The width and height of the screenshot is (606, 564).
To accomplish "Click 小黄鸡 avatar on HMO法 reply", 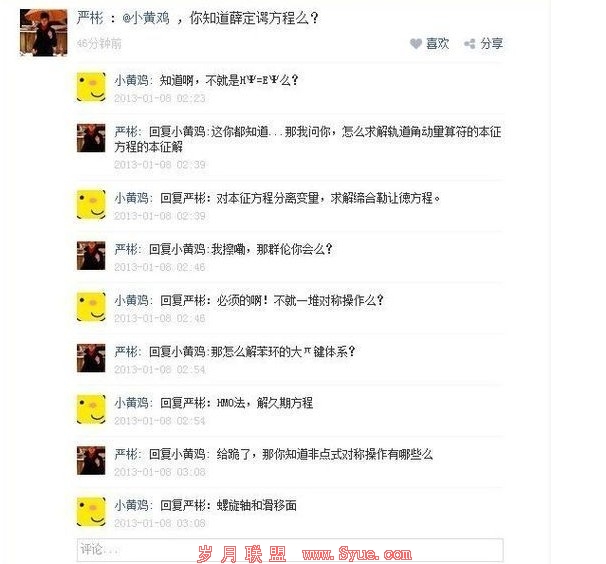I will coord(91,409).
